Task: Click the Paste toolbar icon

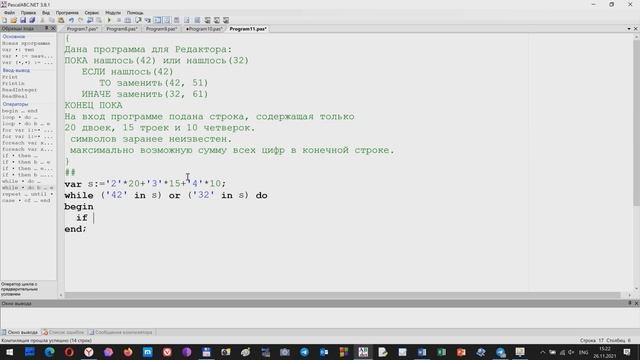Action: [61, 20]
